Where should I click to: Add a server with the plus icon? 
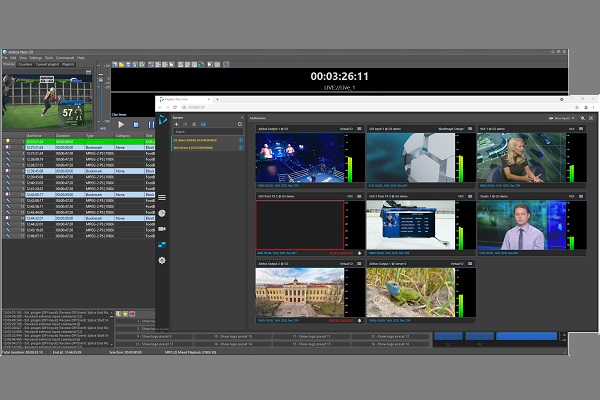pos(176,124)
